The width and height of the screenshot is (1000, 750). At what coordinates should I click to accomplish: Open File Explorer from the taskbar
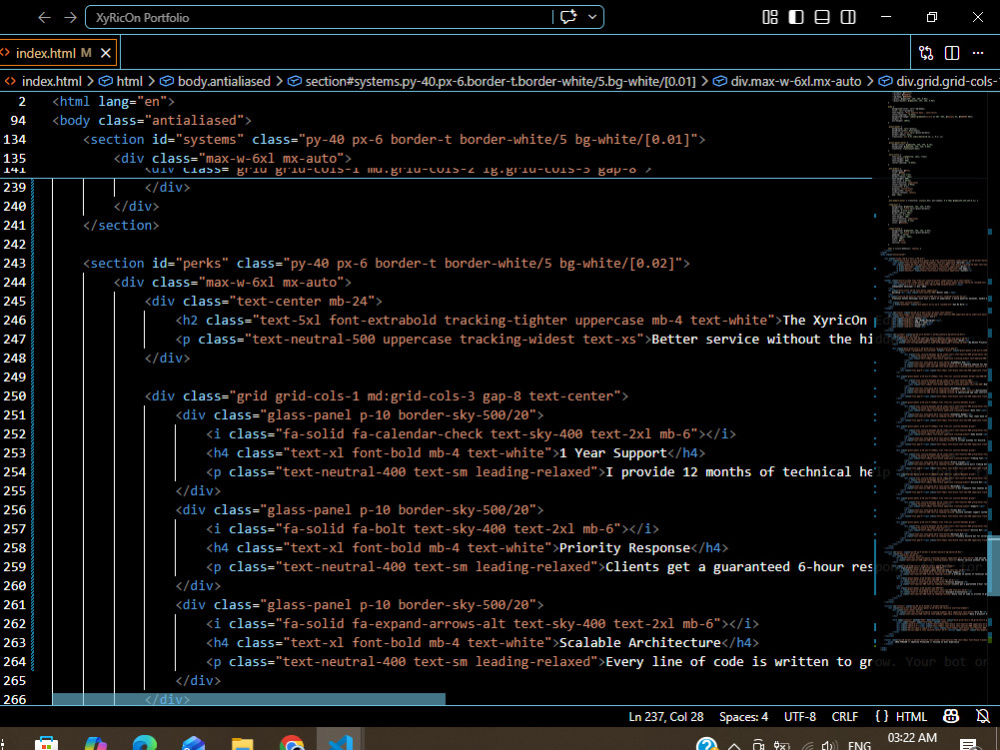[x=242, y=743]
